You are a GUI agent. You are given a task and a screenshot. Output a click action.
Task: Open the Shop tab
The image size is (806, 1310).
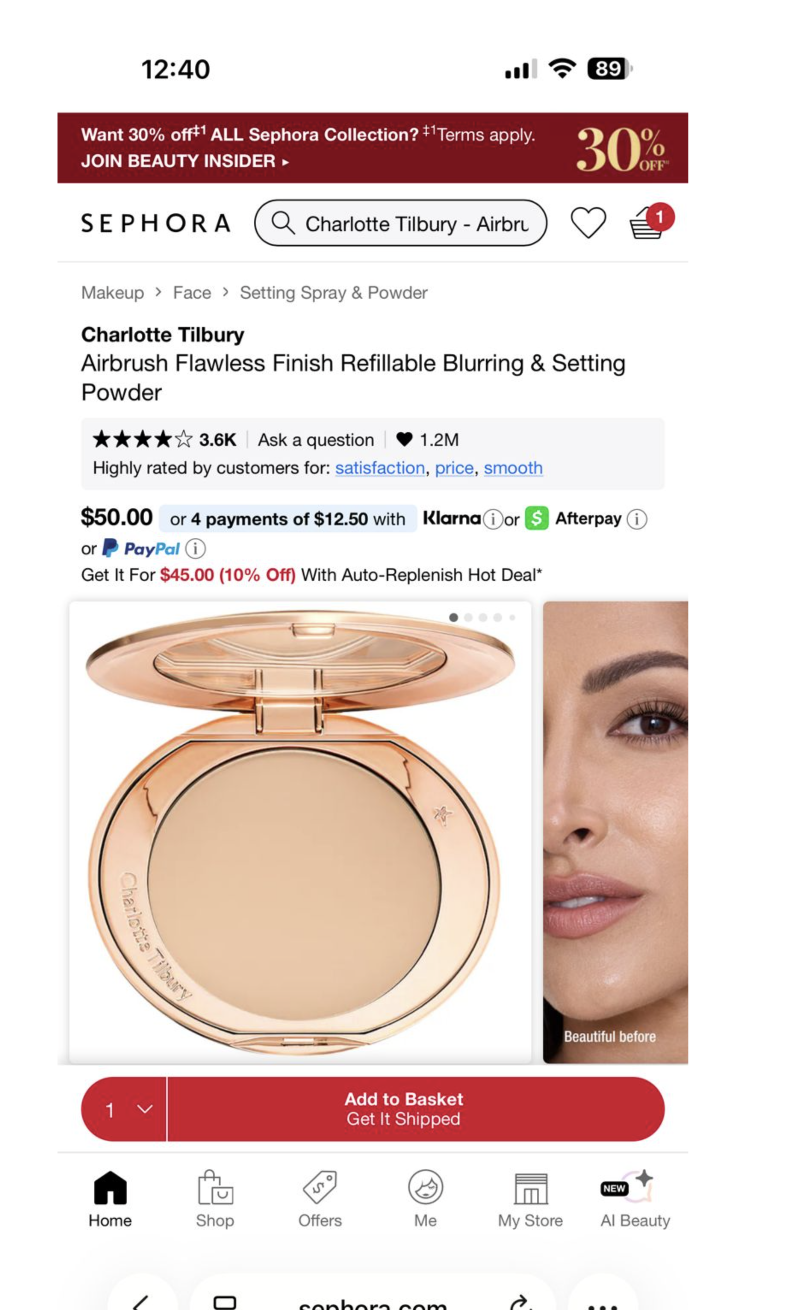pyautogui.click(x=215, y=1199)
